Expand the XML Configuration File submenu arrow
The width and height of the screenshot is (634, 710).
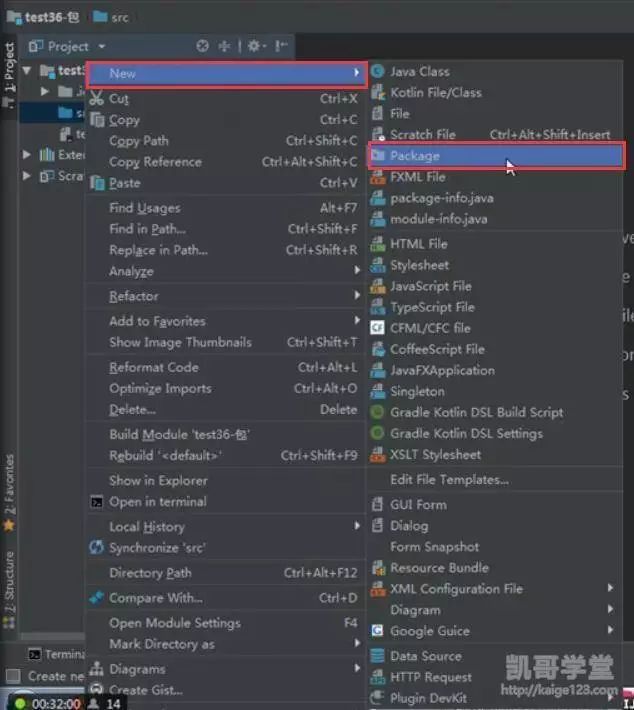coord(610,588)
